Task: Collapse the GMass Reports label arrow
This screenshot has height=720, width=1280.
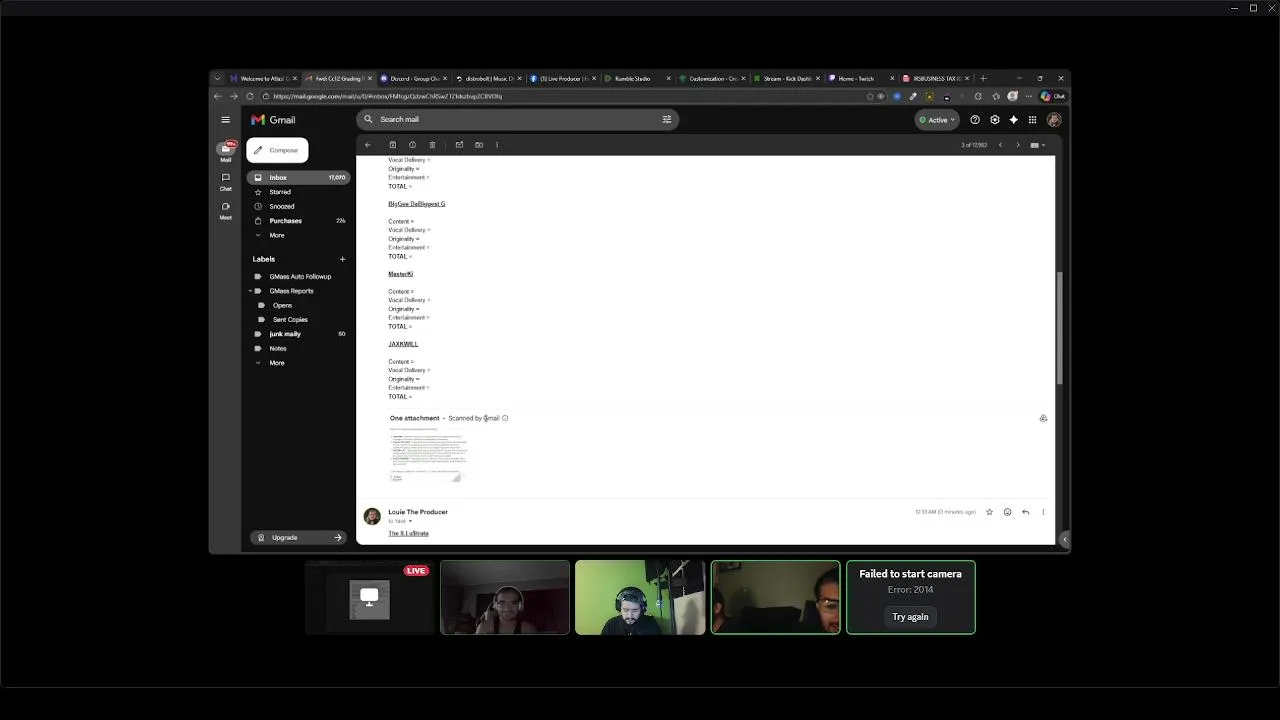Action: (x=250, y=291)
